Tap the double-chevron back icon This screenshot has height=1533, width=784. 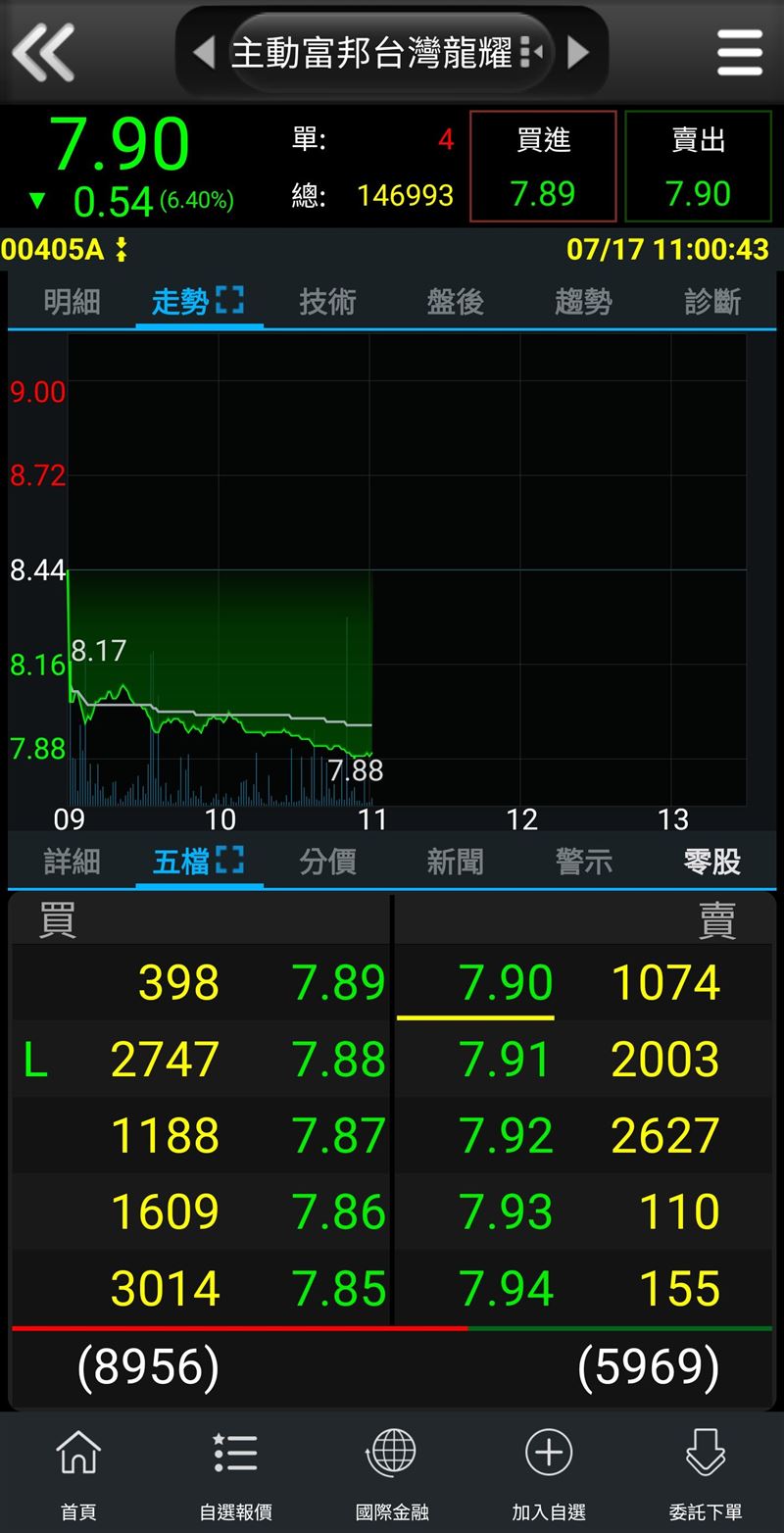(x=43, y=52)
